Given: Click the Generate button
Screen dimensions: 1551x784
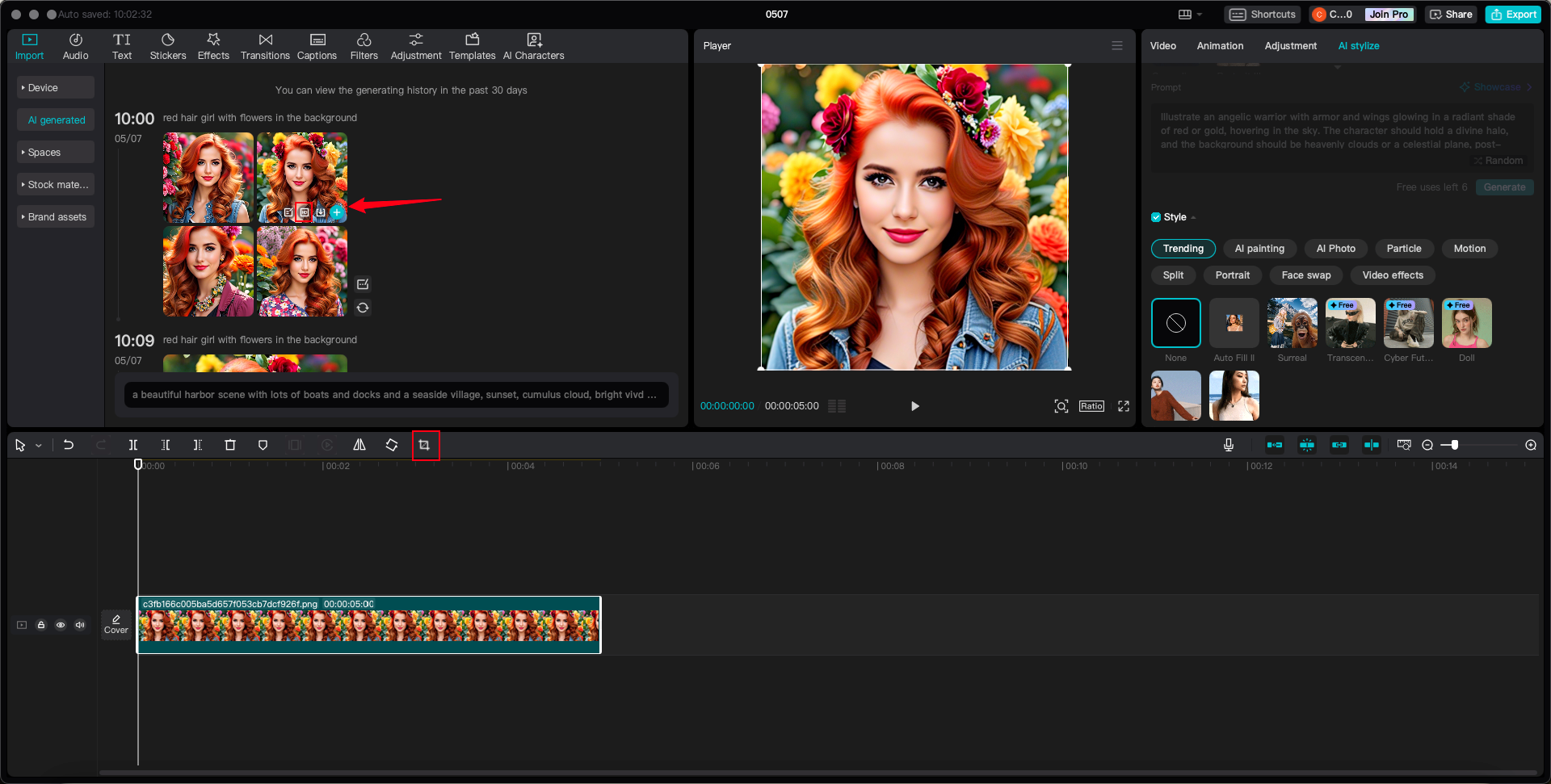Looking at the screenshot, I should (x=1504, y=187).
